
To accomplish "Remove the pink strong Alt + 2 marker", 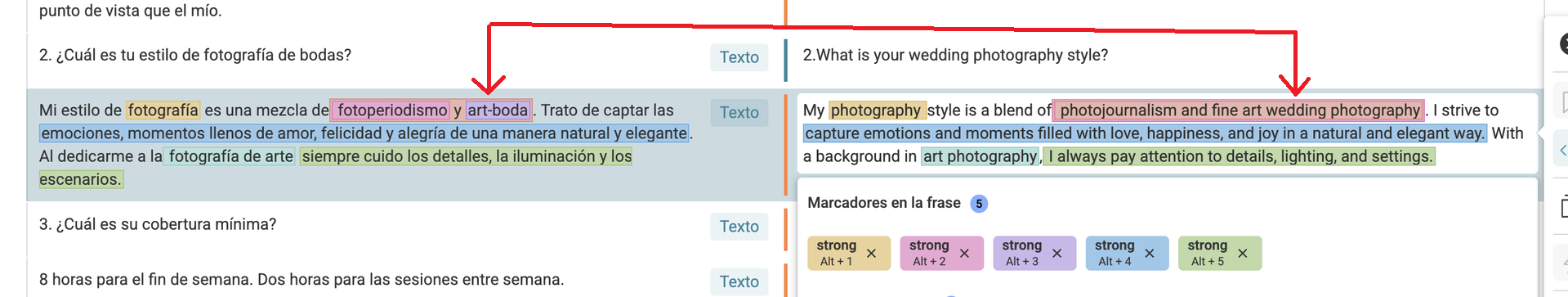I will click(964, 254).
